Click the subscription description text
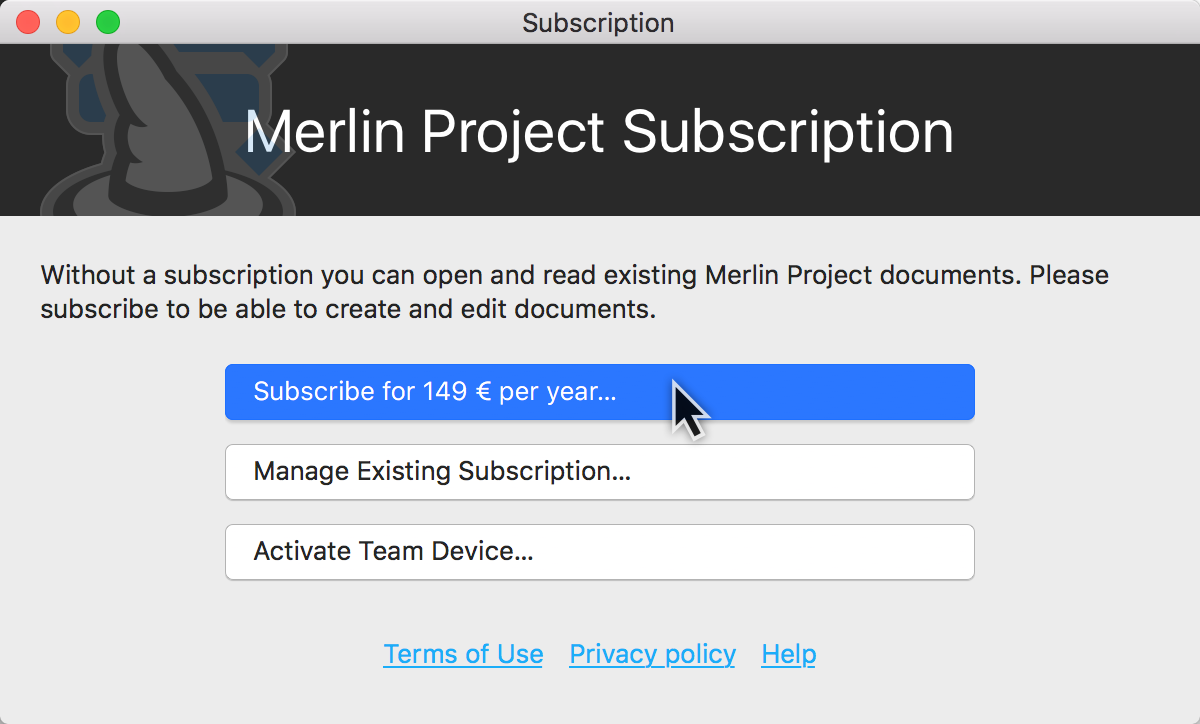Image resolution: width=1200 pixels, height=724 pixels. (x=574, y=291)
